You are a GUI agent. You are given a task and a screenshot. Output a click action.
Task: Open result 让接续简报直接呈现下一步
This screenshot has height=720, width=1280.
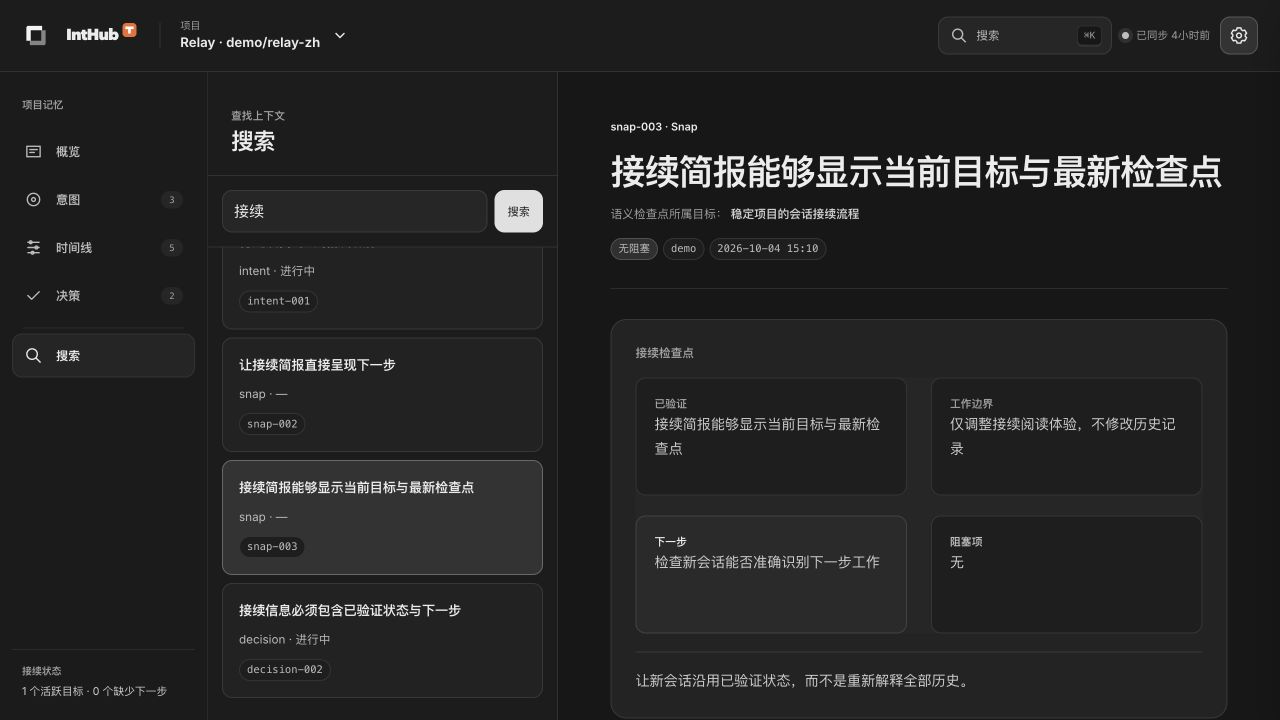coord(382,394)
